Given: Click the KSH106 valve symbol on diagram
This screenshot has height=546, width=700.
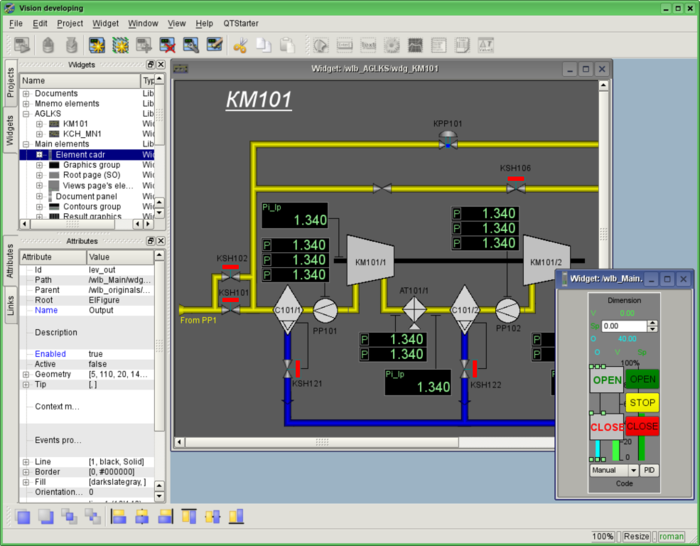Looking at the screenshot, I should [515, 186].
